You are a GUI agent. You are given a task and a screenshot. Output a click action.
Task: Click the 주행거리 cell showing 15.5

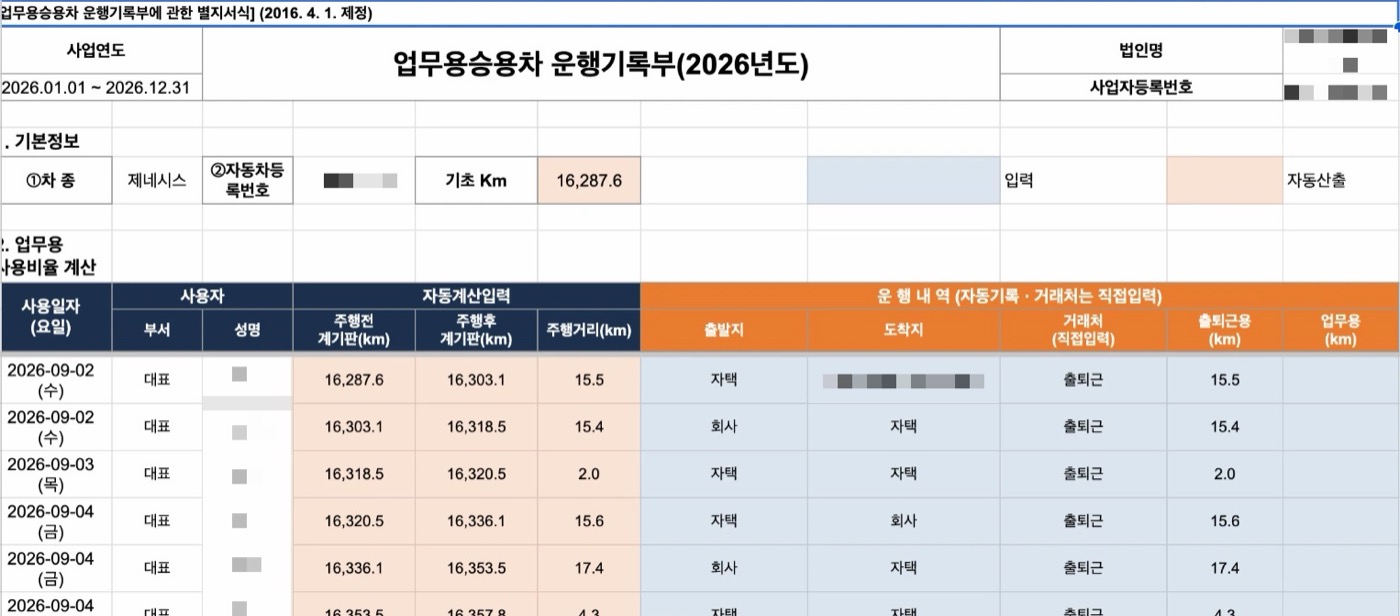[589, 380]
